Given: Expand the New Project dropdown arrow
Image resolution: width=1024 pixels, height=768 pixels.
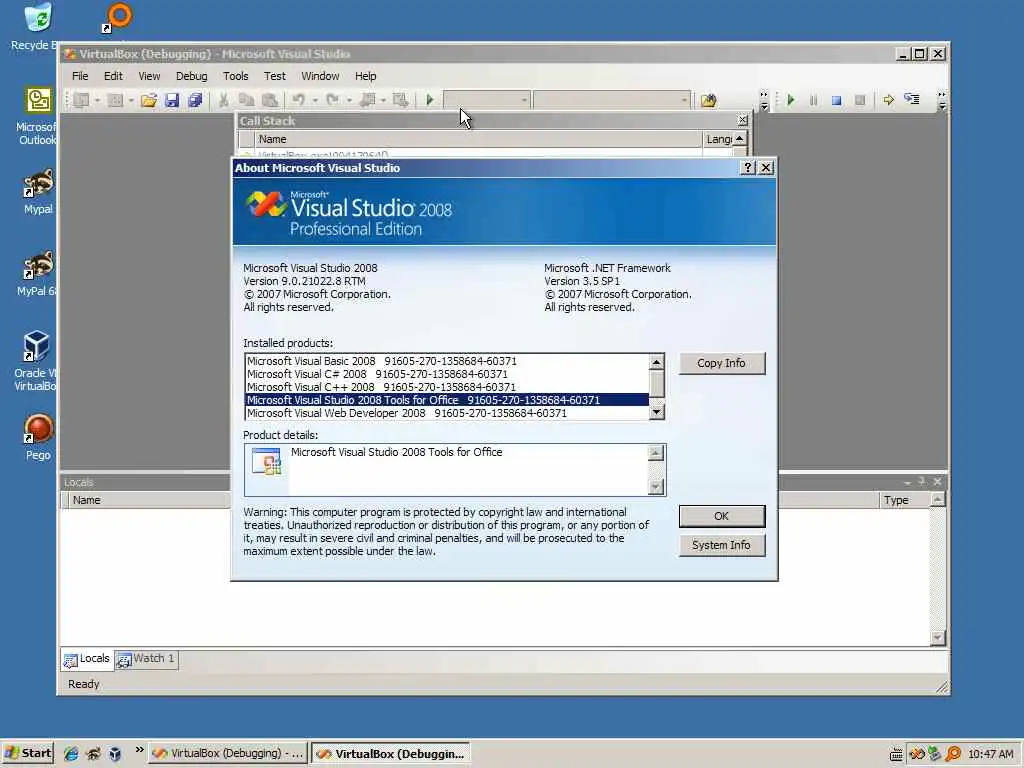Looking at the screenshot, I should pyautogui.click(x=97, y=100).
